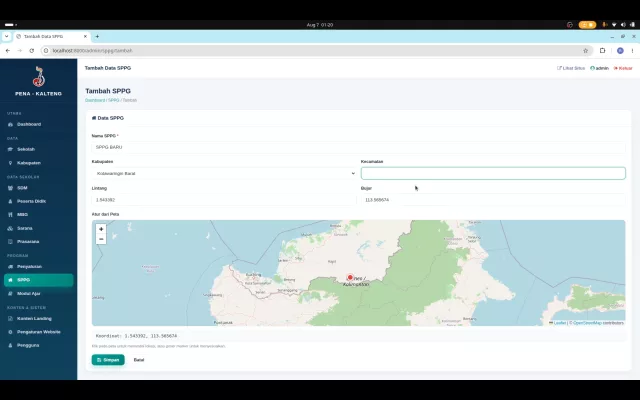The width and height of the screenshot is (640, 400).
Task: Reload the browser page
Action: click(x=31, y=51)
